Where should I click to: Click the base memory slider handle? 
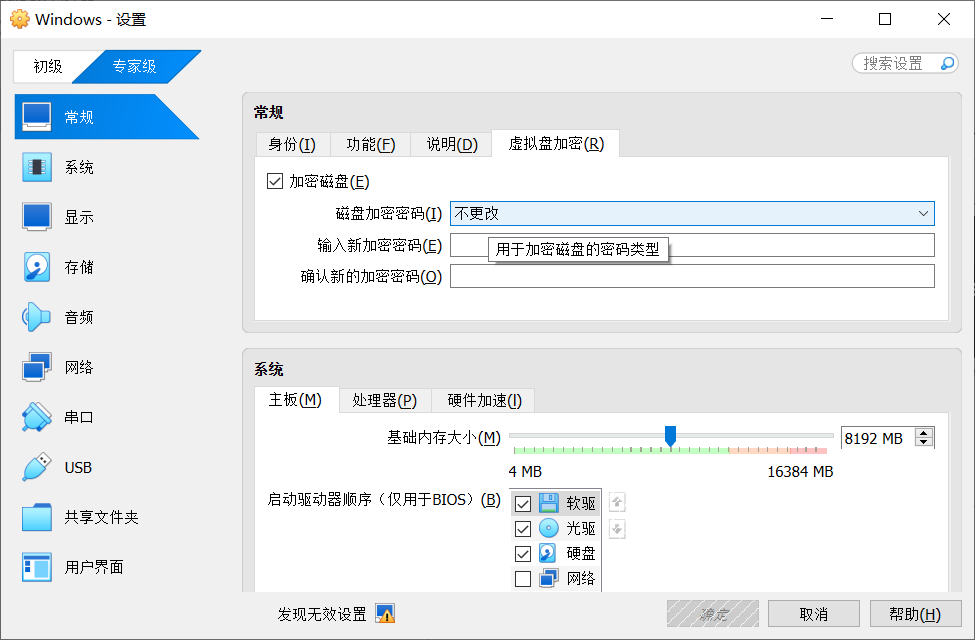coord(671,435)
